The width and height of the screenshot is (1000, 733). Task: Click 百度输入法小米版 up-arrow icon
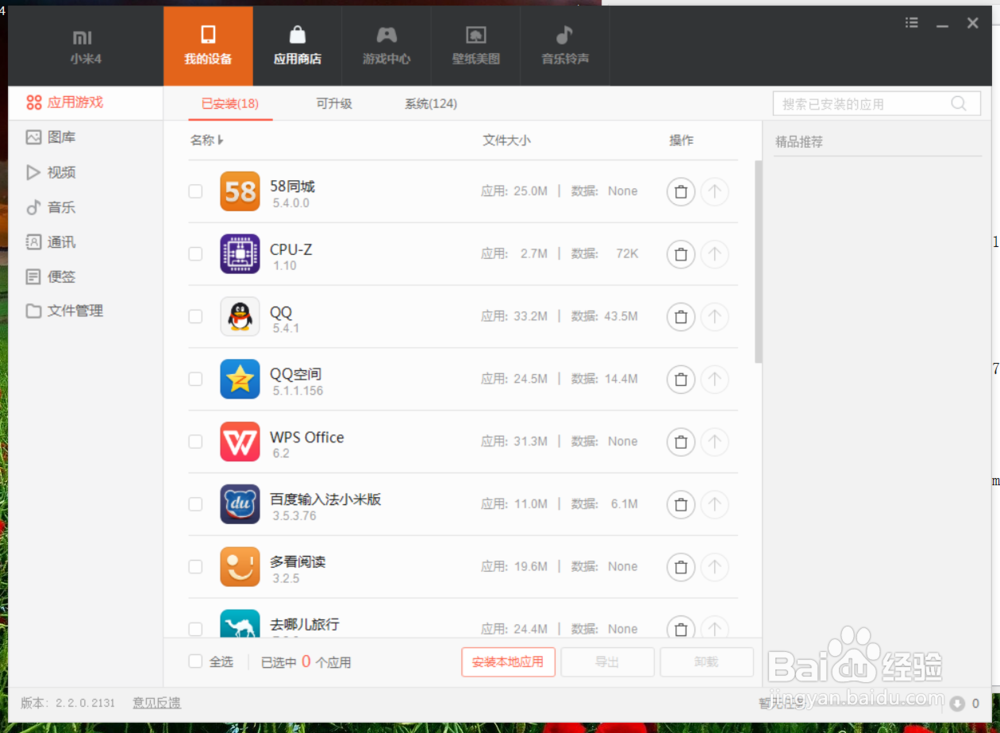pyautogui.click(x=714, y=504)
